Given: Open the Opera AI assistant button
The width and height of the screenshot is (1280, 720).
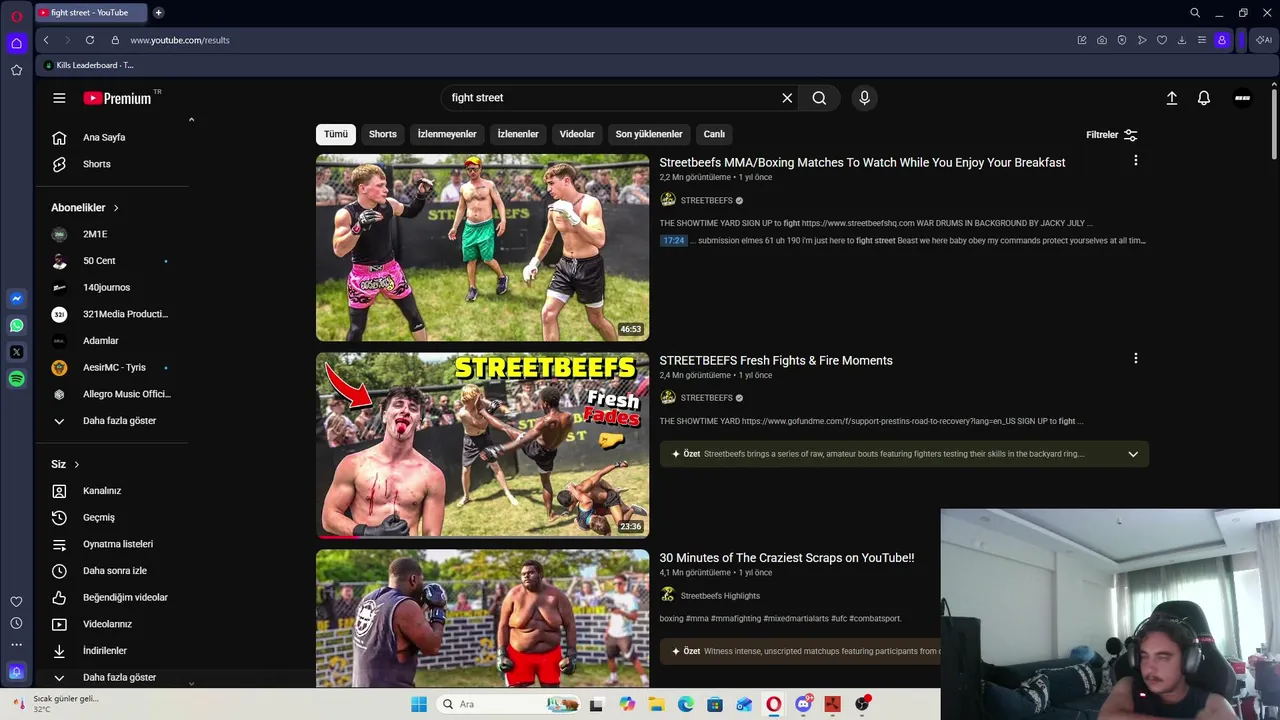Looking at the screenshot, I should [x=1264, y=40].
